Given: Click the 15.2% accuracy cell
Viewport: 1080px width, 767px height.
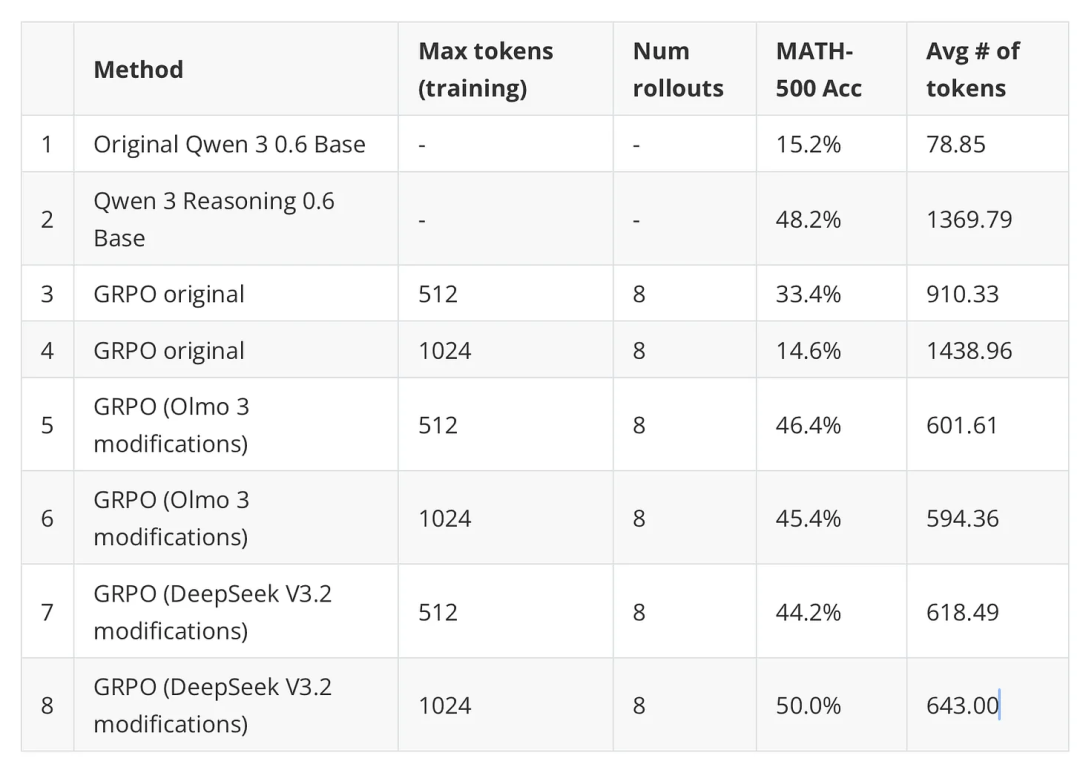Looking at the screenshot, I should [x=808, y=144].
